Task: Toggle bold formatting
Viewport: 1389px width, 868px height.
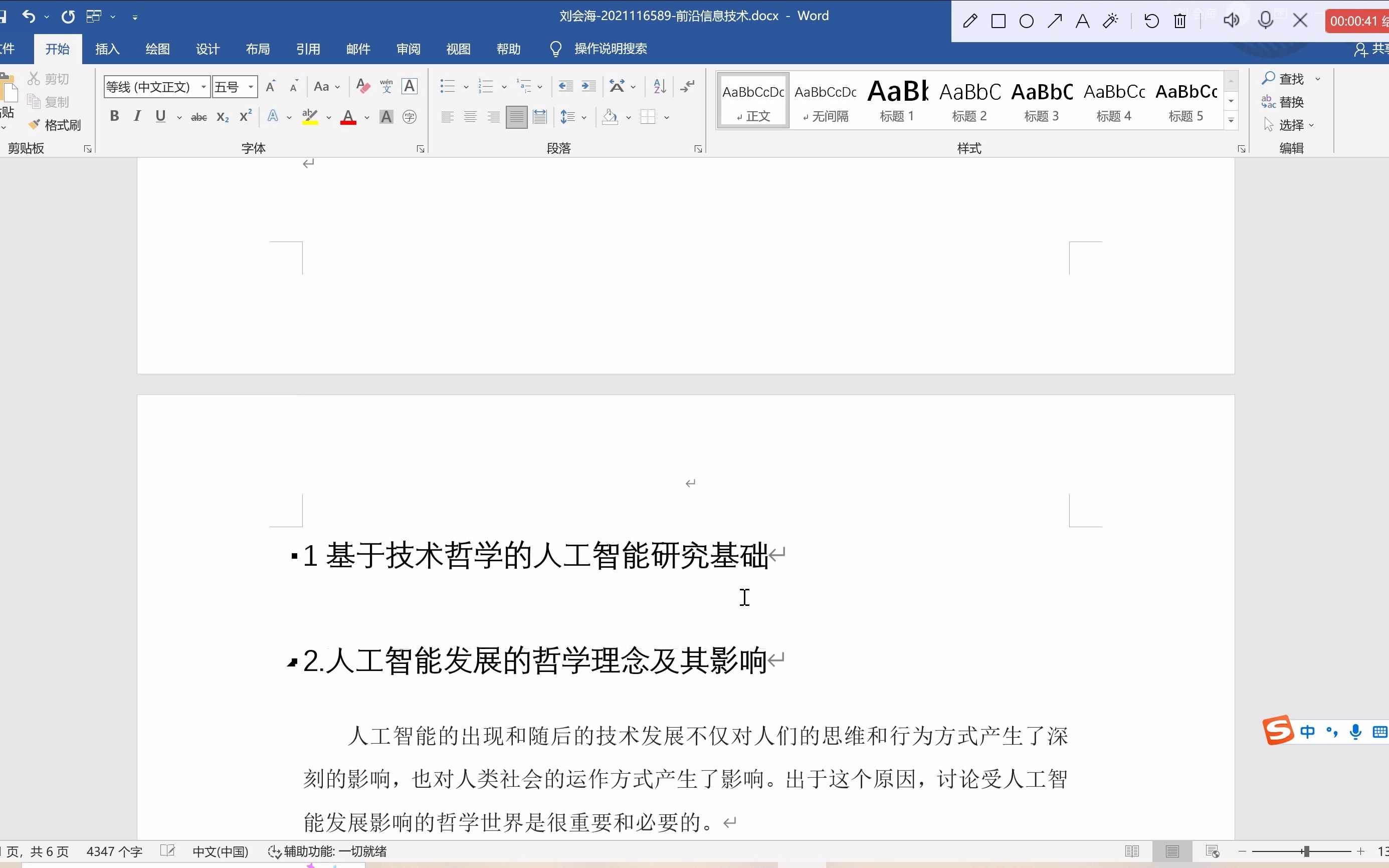Action: tap(114, 117)
